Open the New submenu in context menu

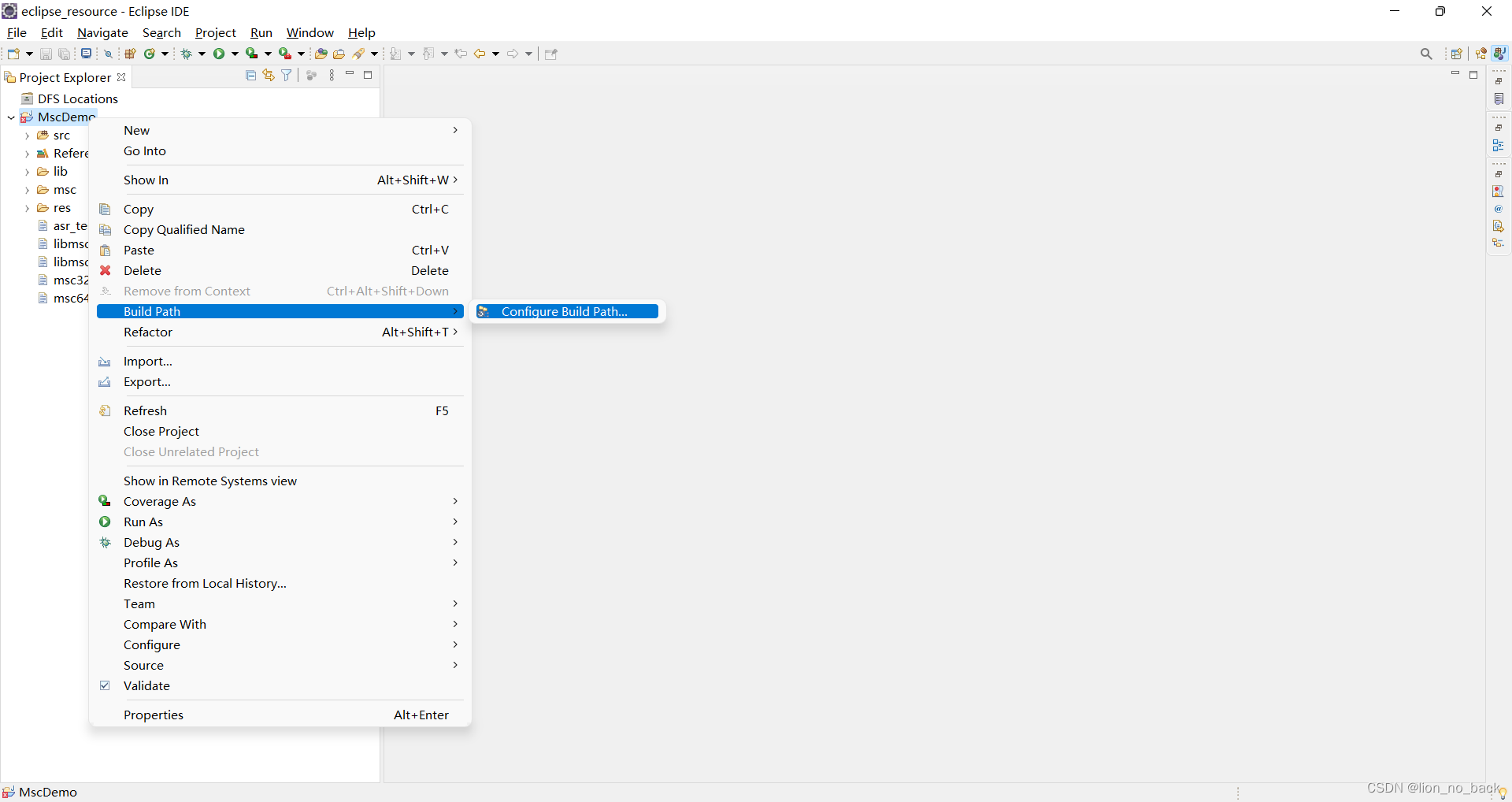click(280, 130)
